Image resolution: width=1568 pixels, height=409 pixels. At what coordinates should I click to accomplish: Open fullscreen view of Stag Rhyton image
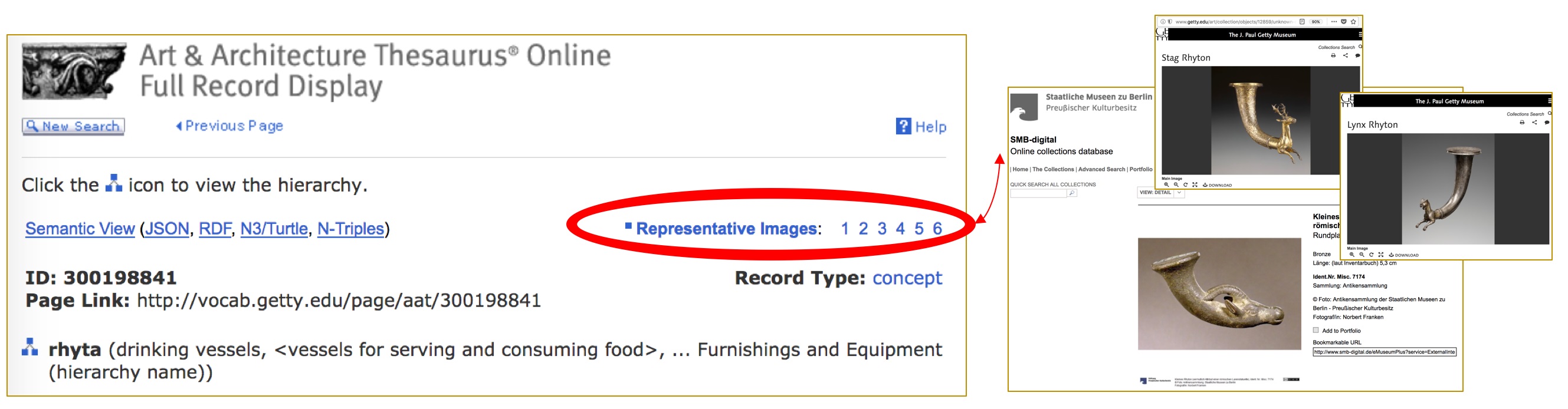[x=1195, y=184]
